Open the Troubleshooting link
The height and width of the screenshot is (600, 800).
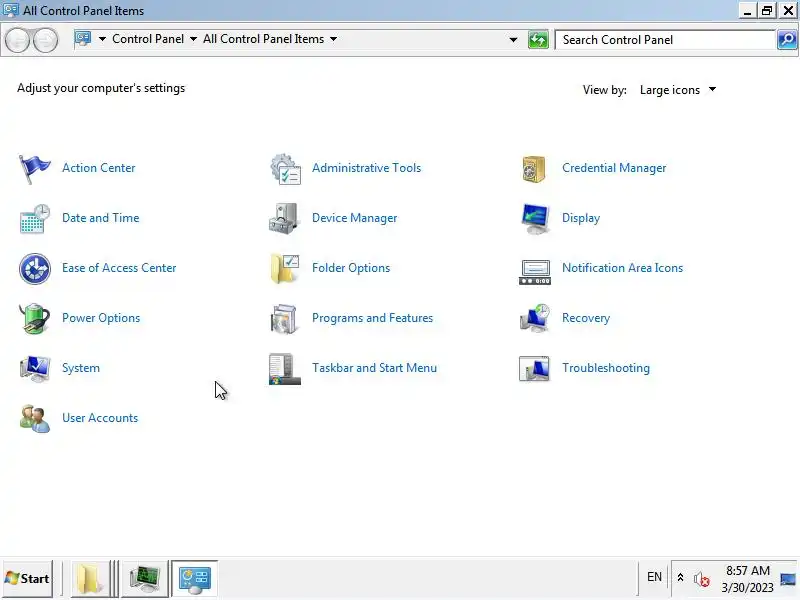(606, 368)
